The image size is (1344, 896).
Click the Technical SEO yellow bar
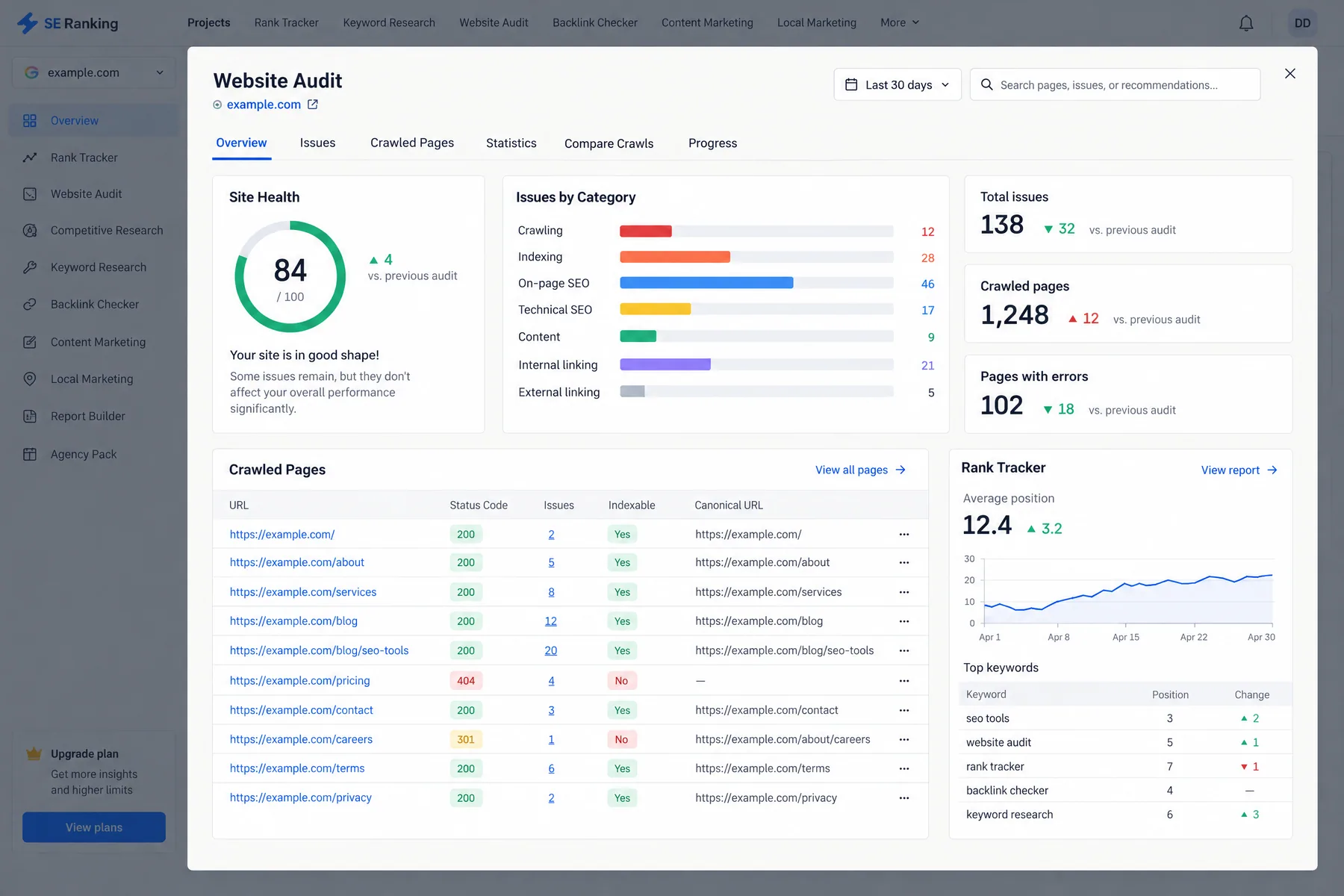click(x=656, y=309)
